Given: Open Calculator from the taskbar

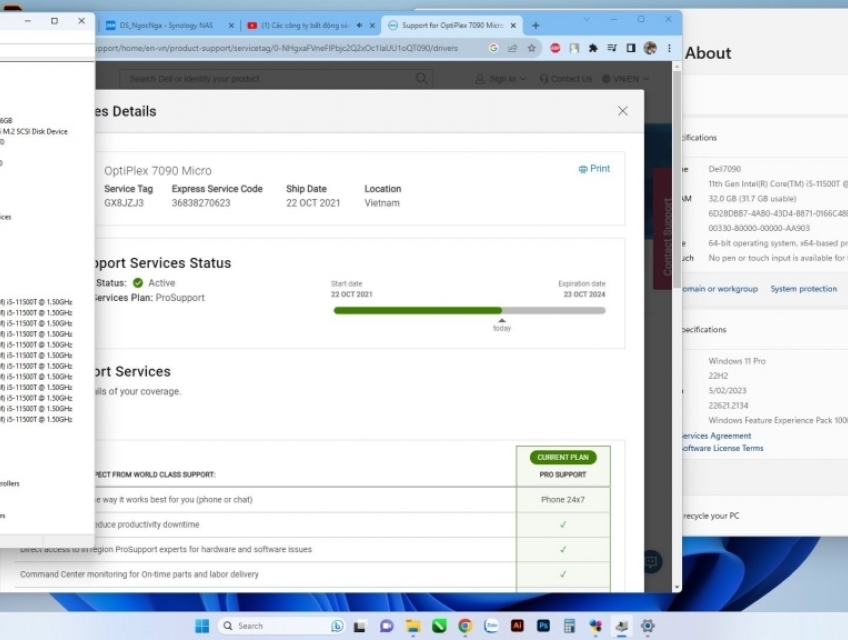Looking at the screenshot, I should click(569, 626).
